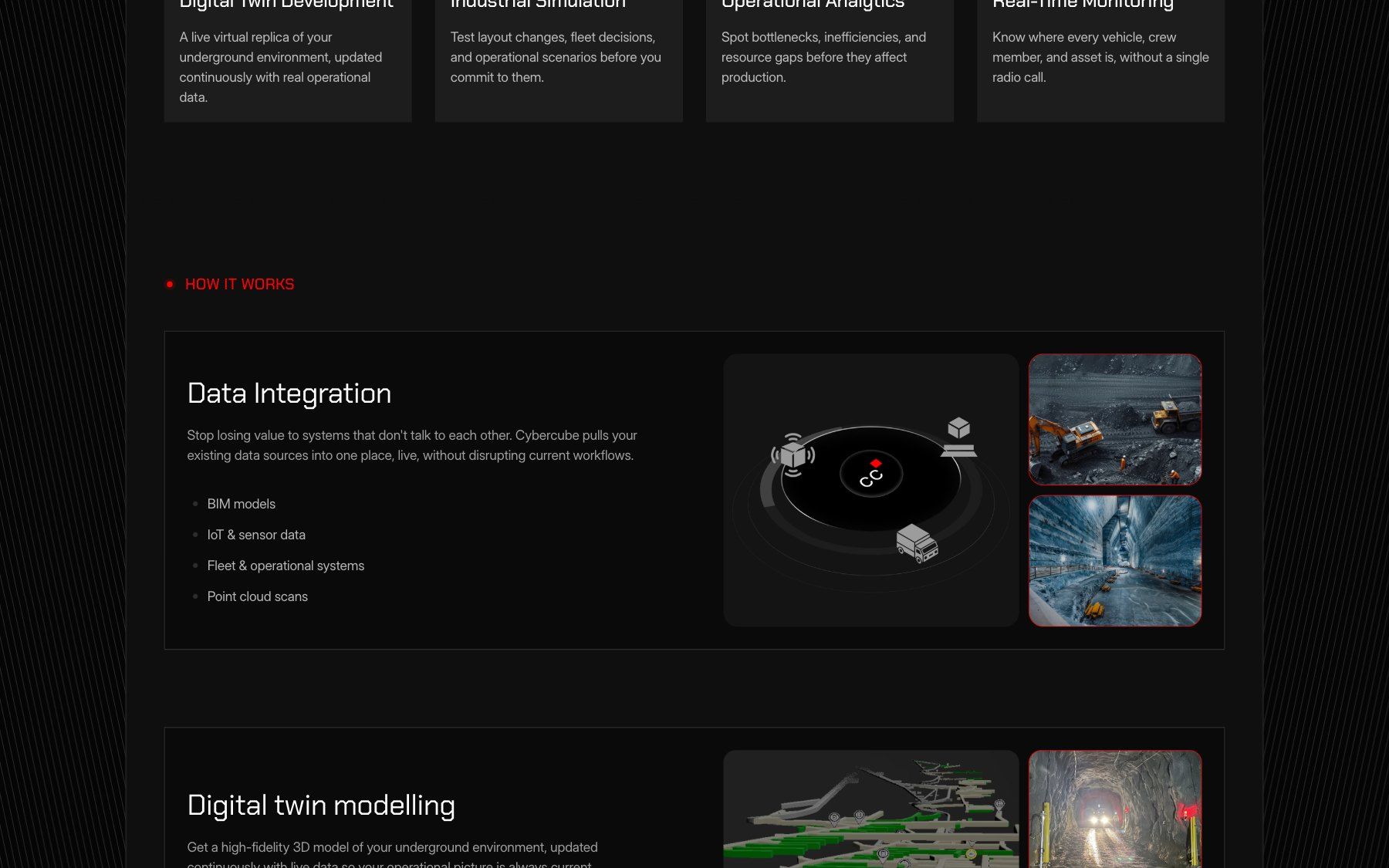This screenshot has width=1389, height=868.
Task: Click the delivery truck icon in diagram
Action: pos(917,543)
